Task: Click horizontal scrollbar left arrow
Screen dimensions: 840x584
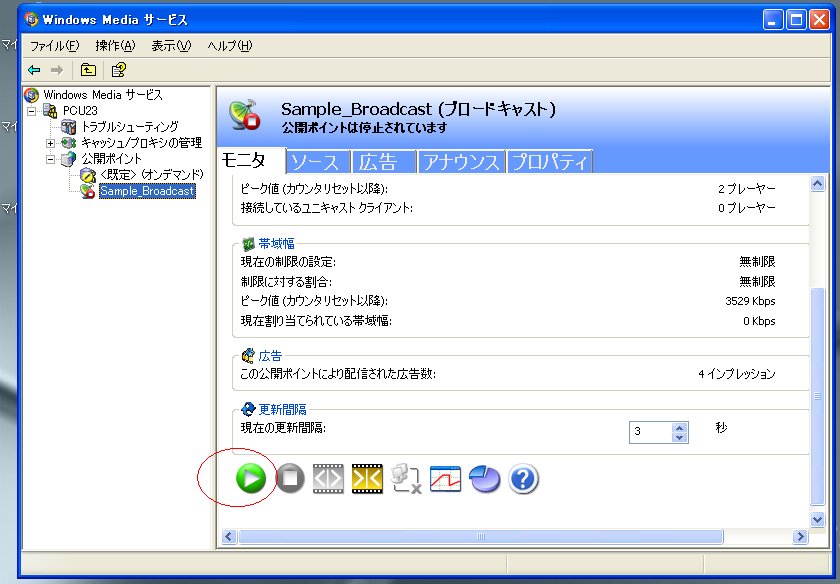Action: click(x=229, y=536)
